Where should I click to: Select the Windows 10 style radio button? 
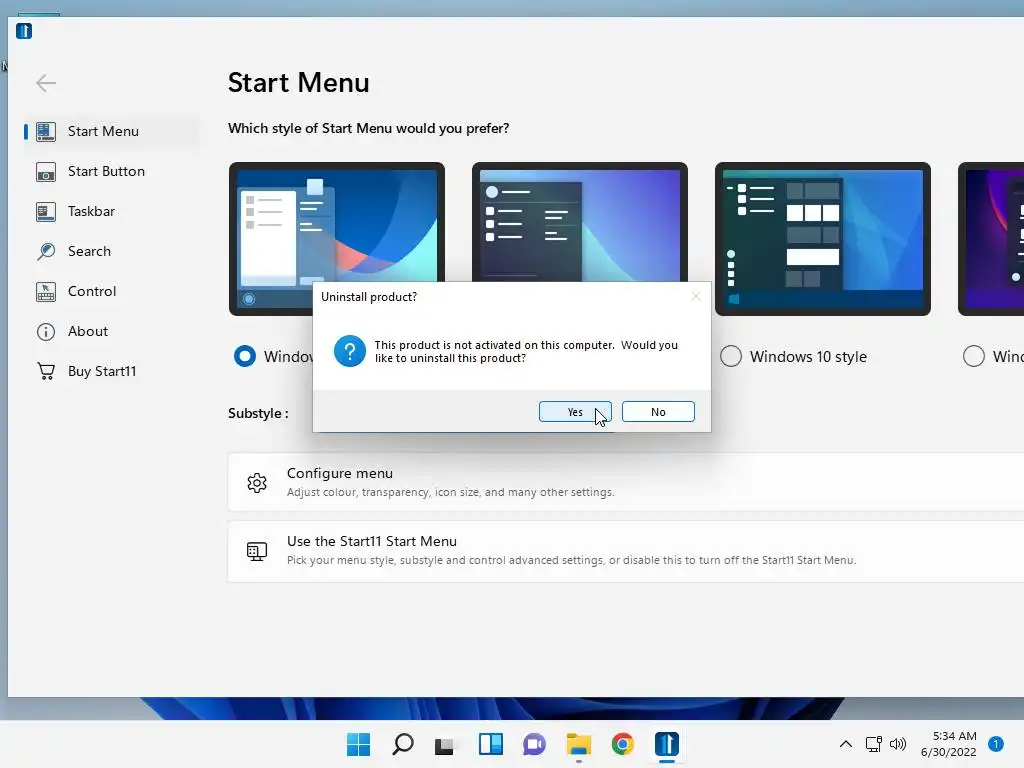[731, 356]
